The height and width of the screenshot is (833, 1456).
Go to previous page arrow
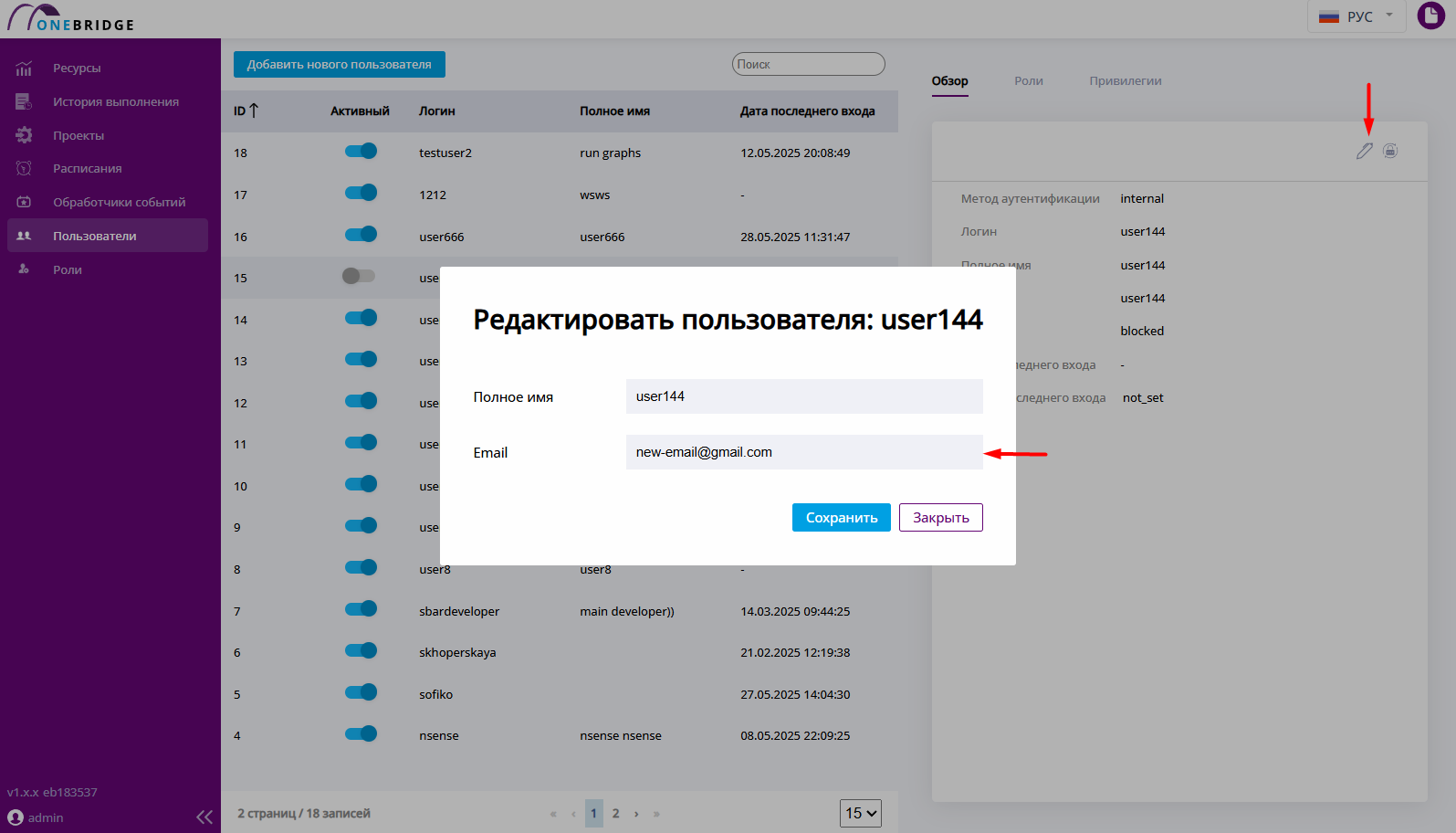click(573, 814)
